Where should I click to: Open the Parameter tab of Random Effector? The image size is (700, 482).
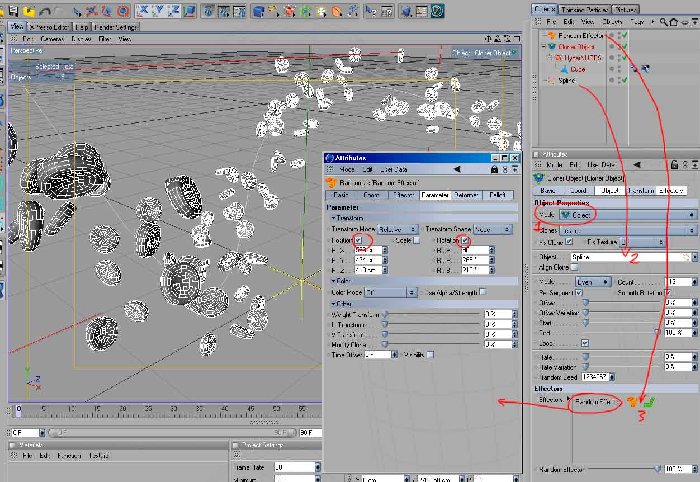pyautogui.click(x=435, y=195)
